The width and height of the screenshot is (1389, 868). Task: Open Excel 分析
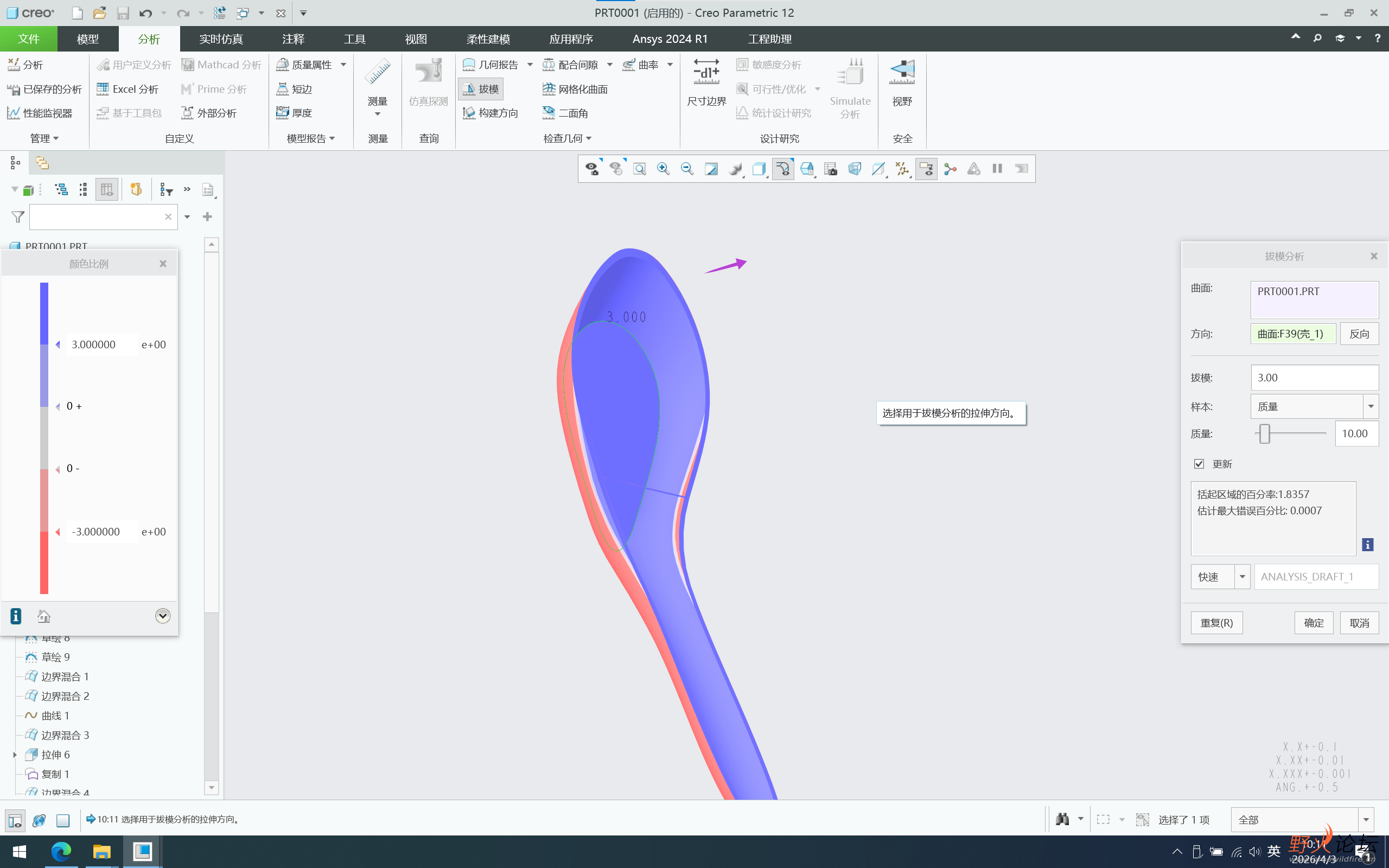(128, 89)
